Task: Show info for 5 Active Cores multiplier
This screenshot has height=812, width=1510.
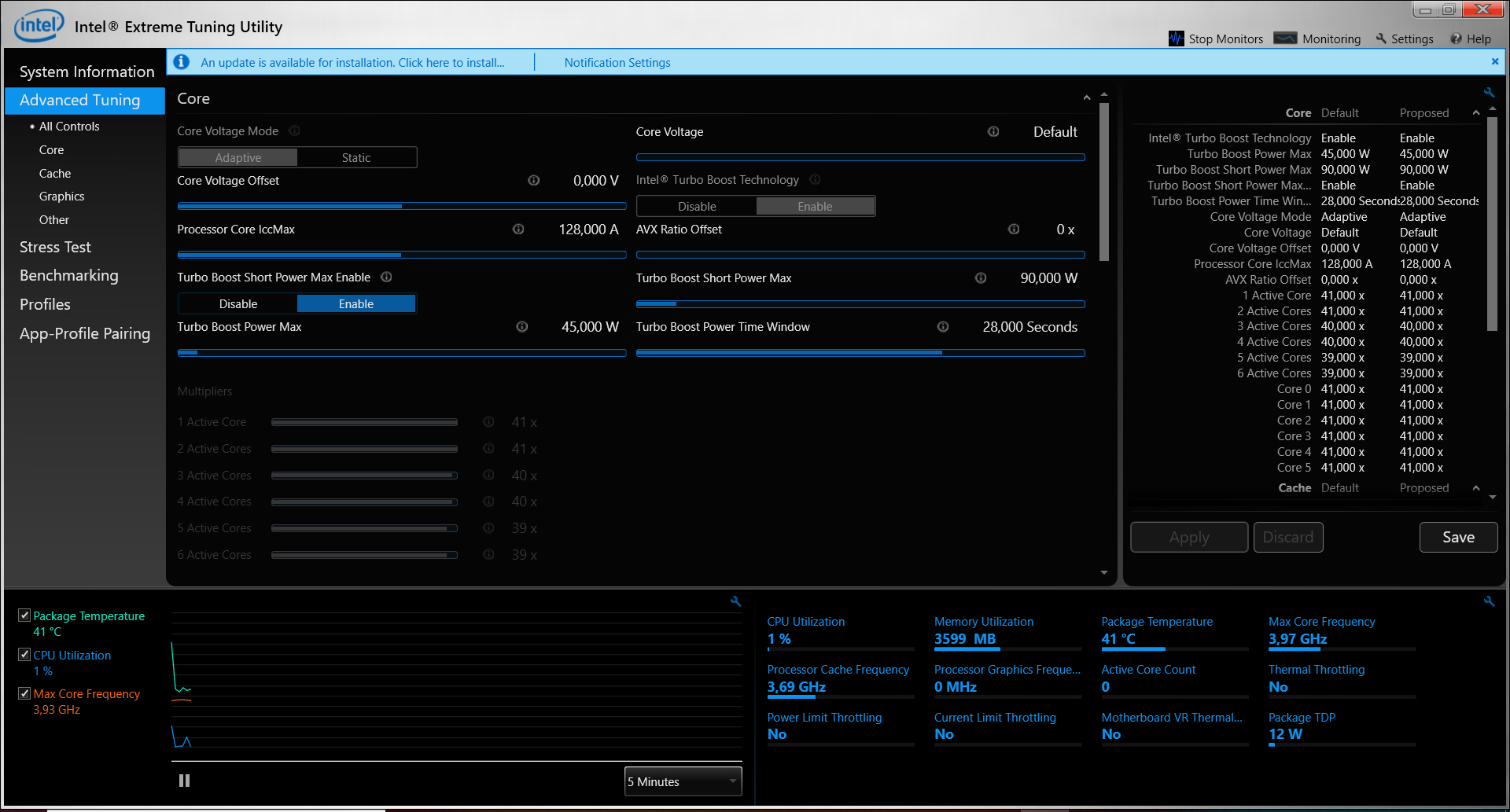Action: 488,527
